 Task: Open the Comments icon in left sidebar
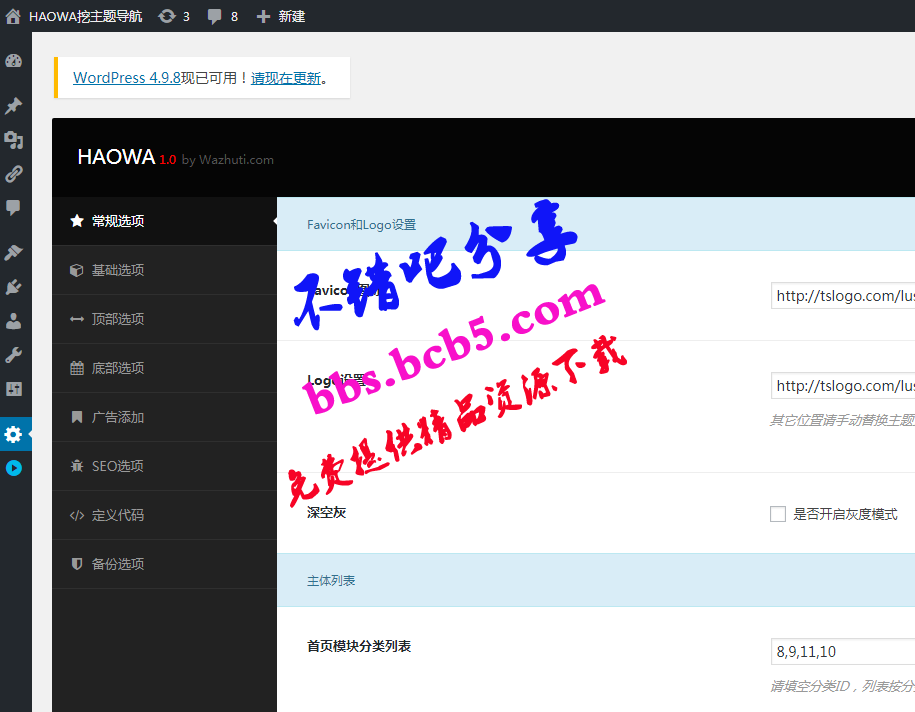(13, 208)
